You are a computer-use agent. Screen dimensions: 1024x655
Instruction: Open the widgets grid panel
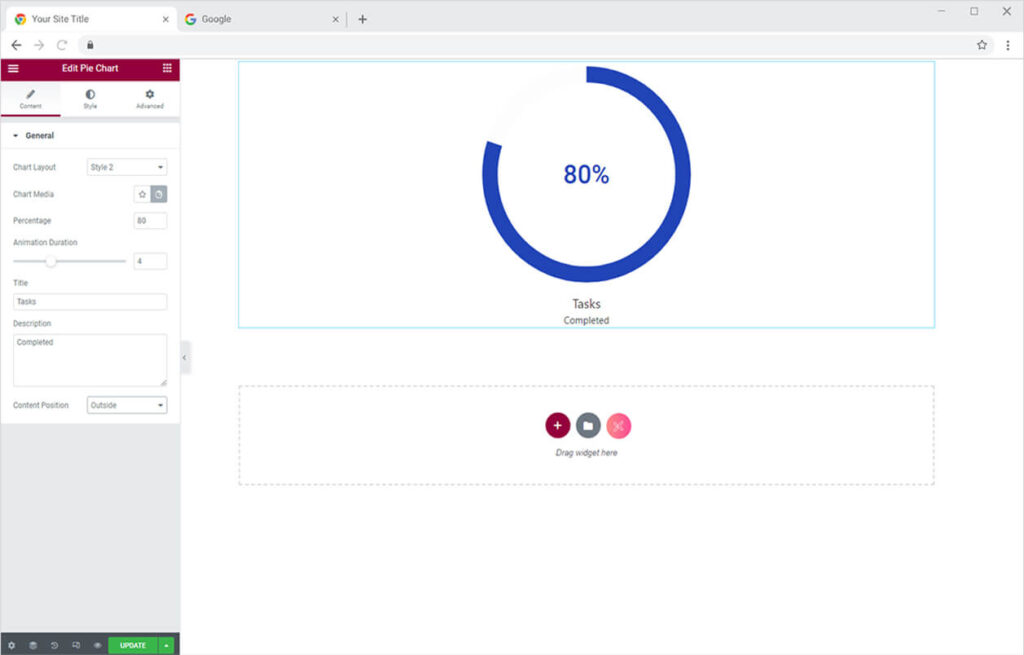[167, 68]
